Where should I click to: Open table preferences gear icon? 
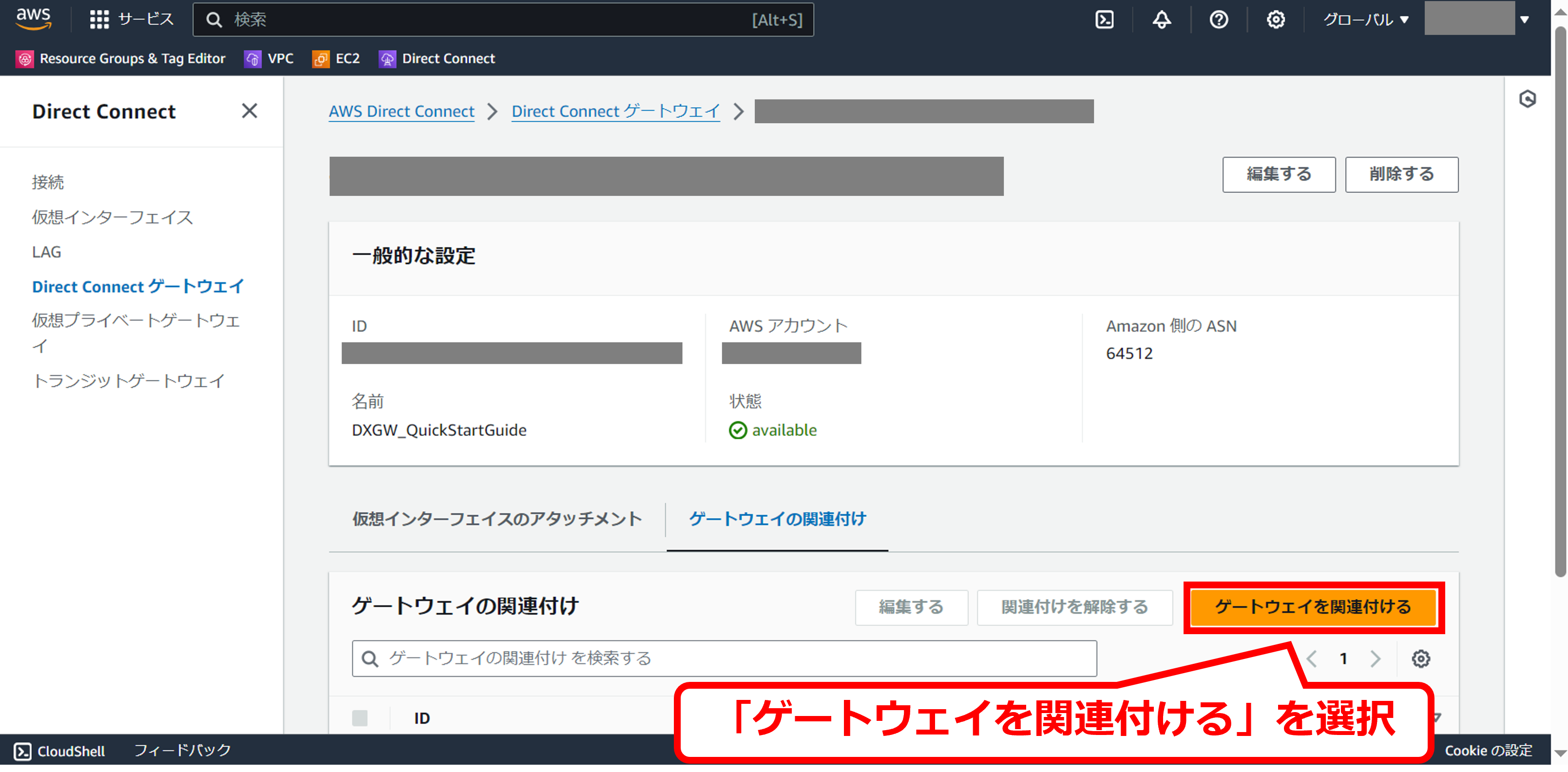coord(1421,658)
